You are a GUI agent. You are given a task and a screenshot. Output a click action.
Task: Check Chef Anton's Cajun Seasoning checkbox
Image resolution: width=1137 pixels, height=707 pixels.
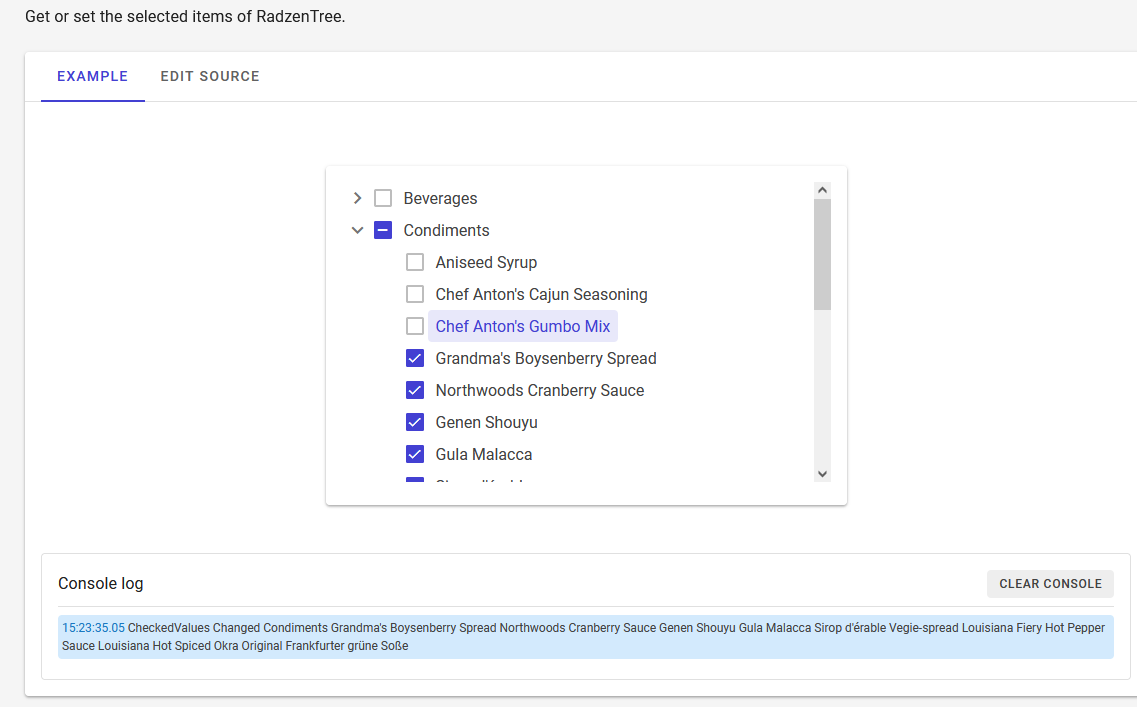415,294
